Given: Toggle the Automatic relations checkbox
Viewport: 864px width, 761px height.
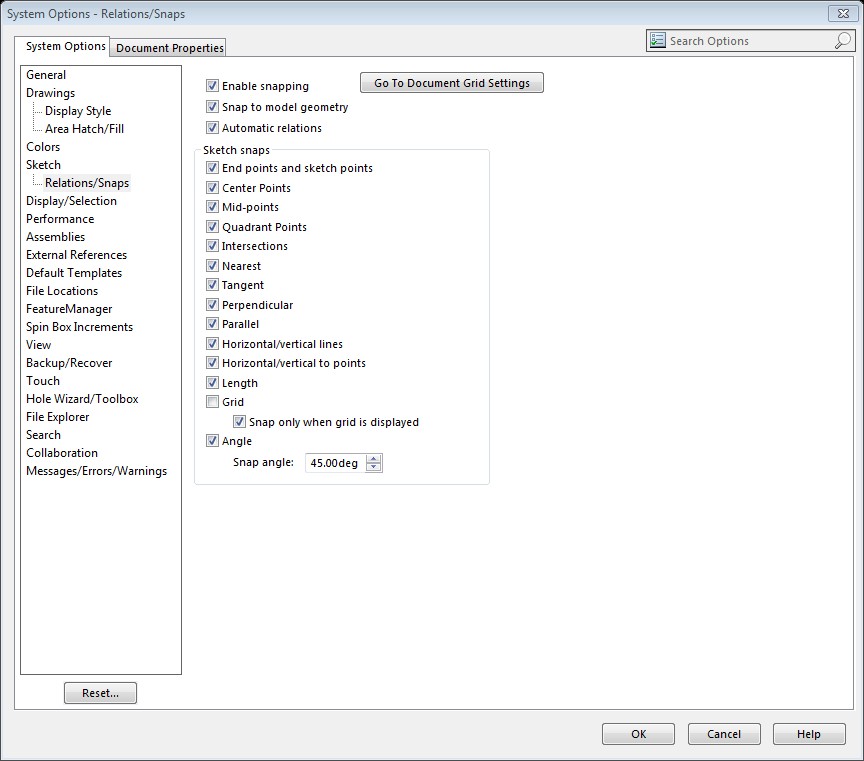Looking at the screenshot, I should tap(212, 128).
